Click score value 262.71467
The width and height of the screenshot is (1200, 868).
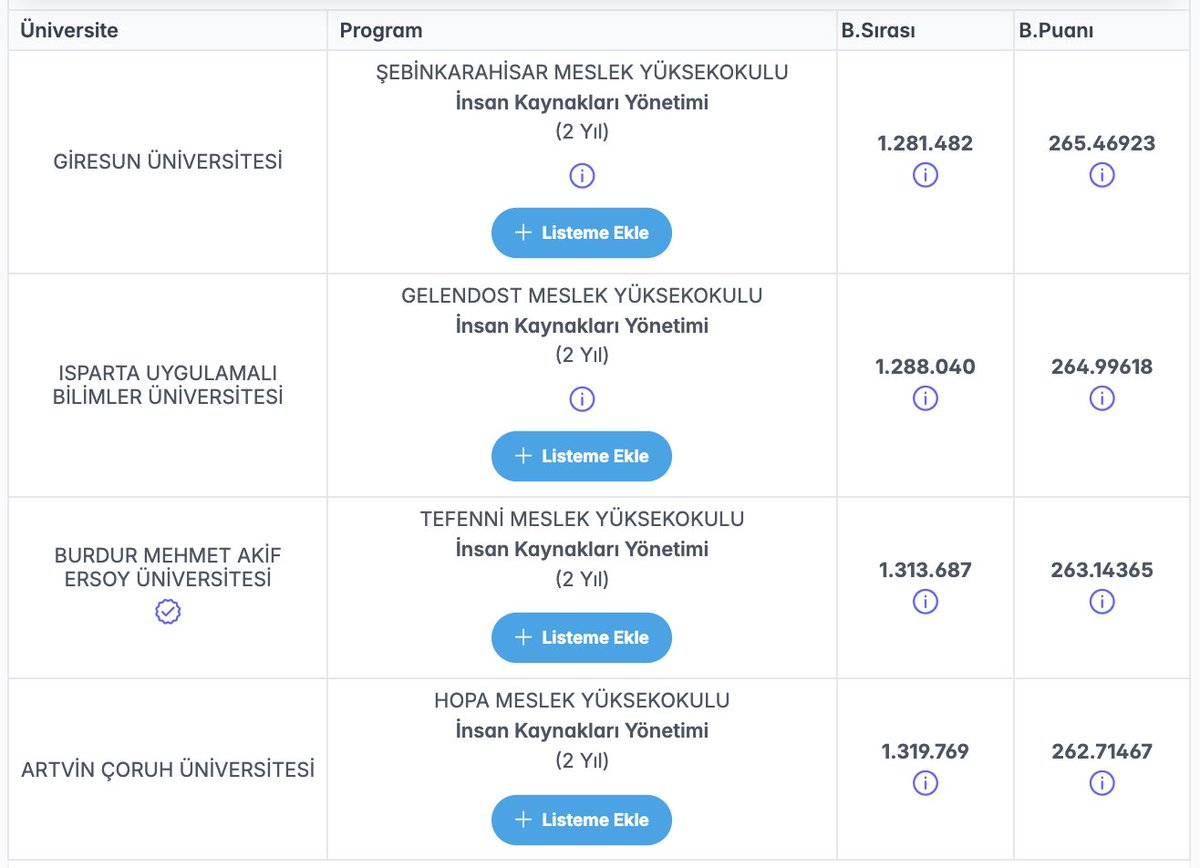click(1102, 752)
